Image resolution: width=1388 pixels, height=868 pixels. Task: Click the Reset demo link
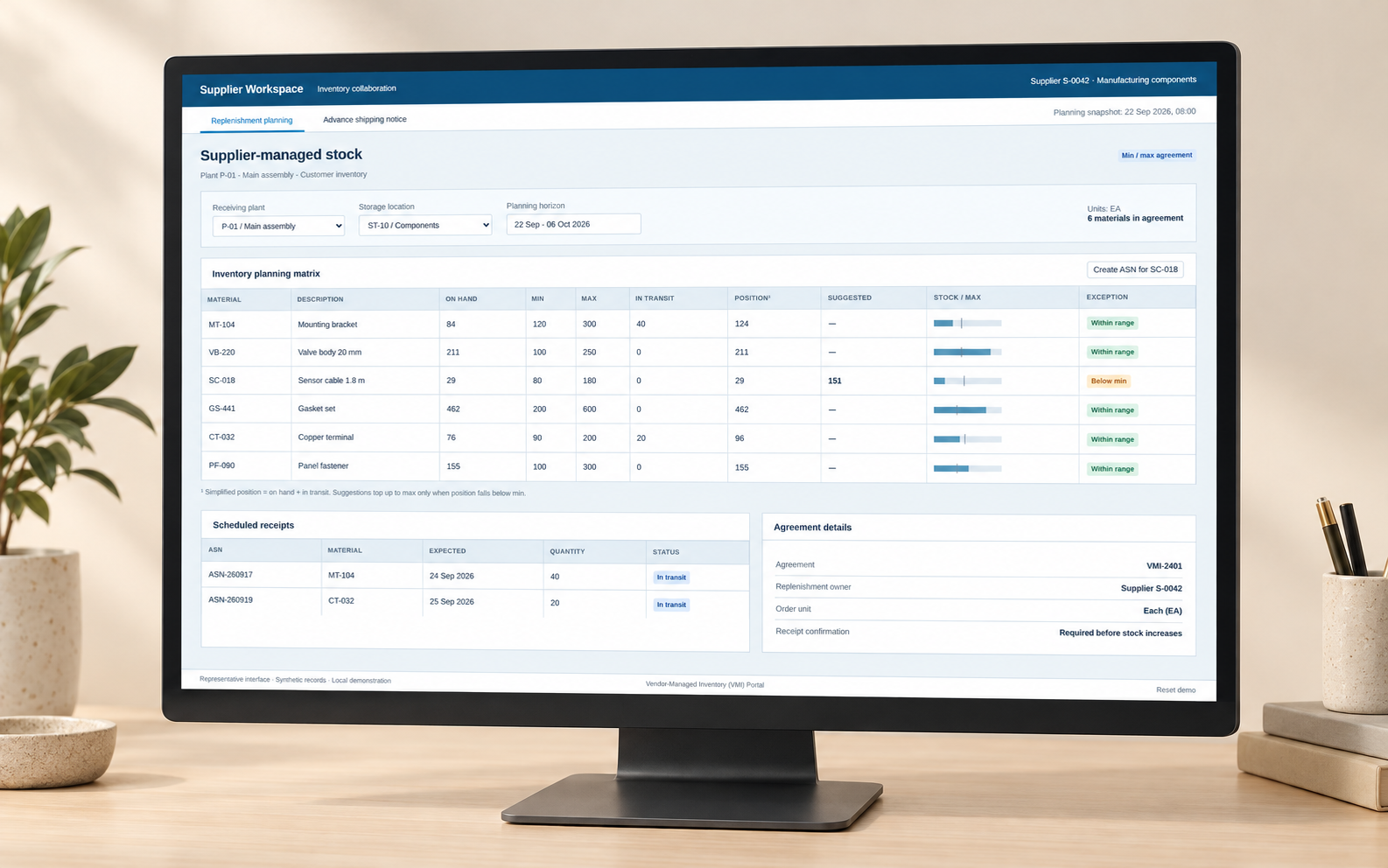coord(1175,689)
